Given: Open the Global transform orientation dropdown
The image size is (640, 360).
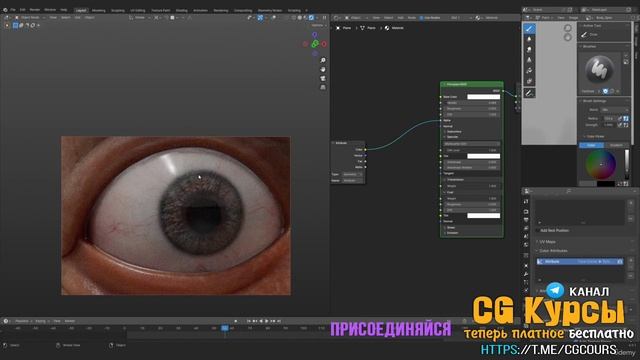Looking at the screenshot, I should click(x=139, y=18).
